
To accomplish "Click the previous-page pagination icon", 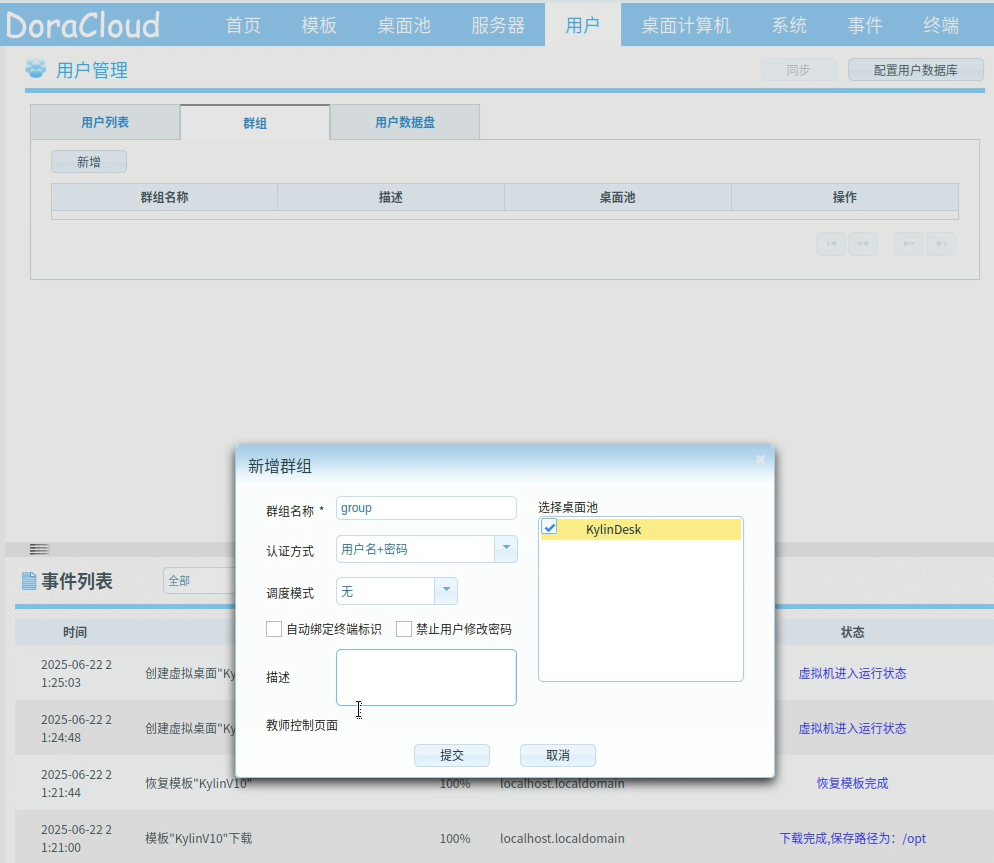I will (x=863, y=243).
